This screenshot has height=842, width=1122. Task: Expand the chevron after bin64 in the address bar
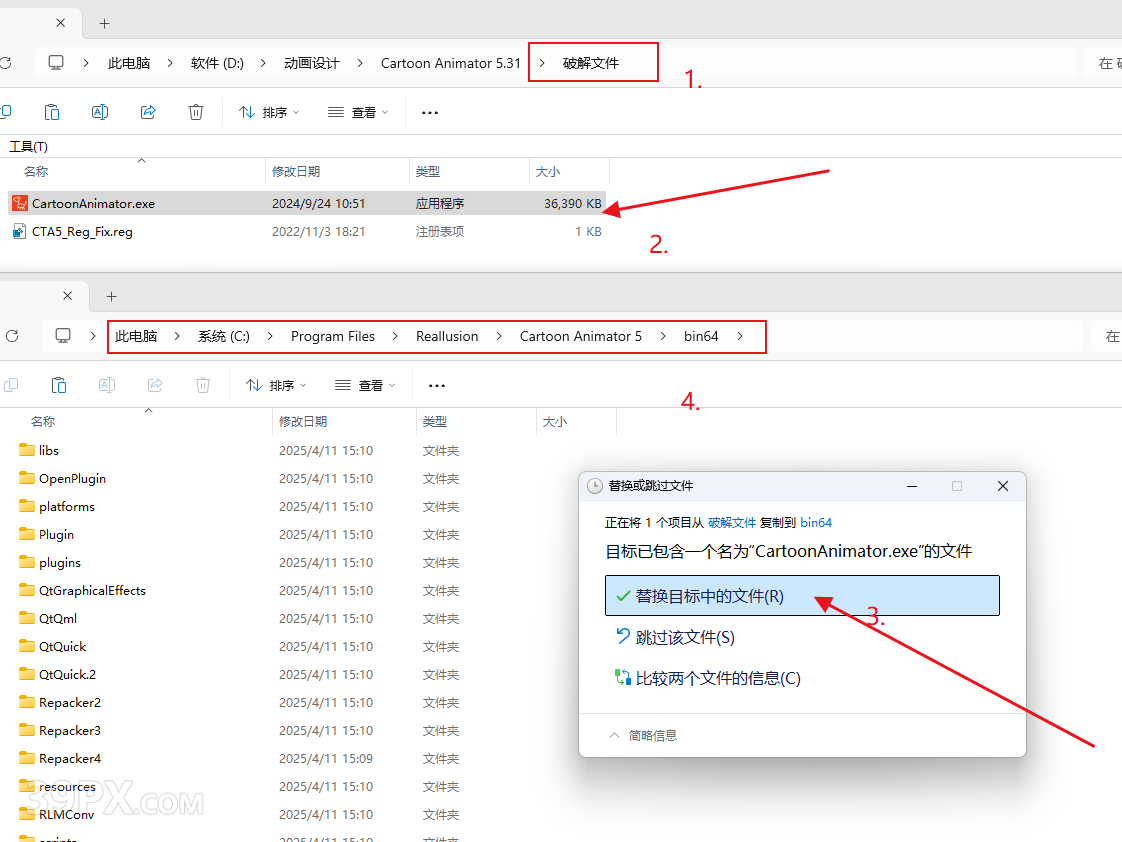tap(740, 336)
